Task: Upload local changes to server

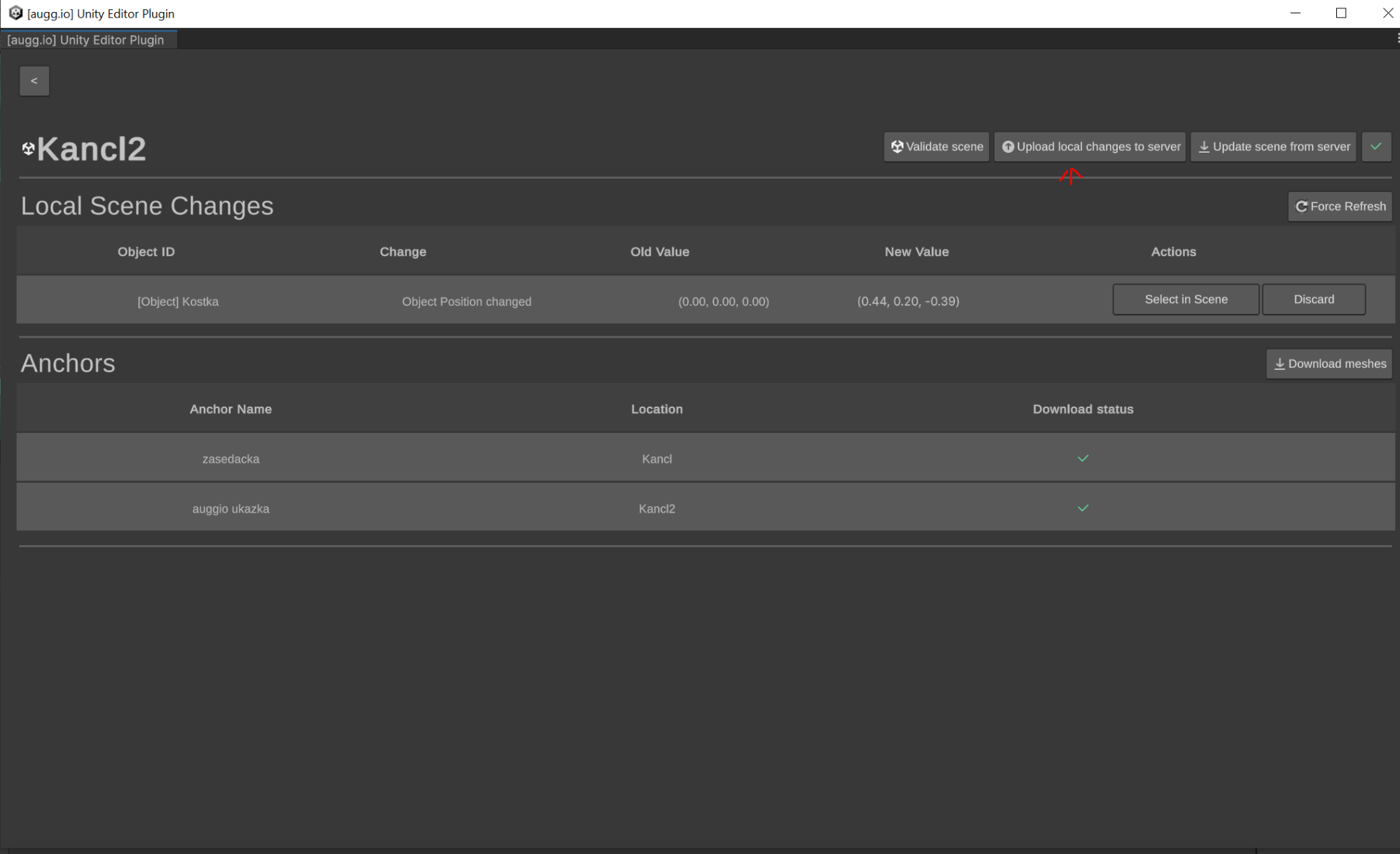Action: click(x=1090, y=147)
